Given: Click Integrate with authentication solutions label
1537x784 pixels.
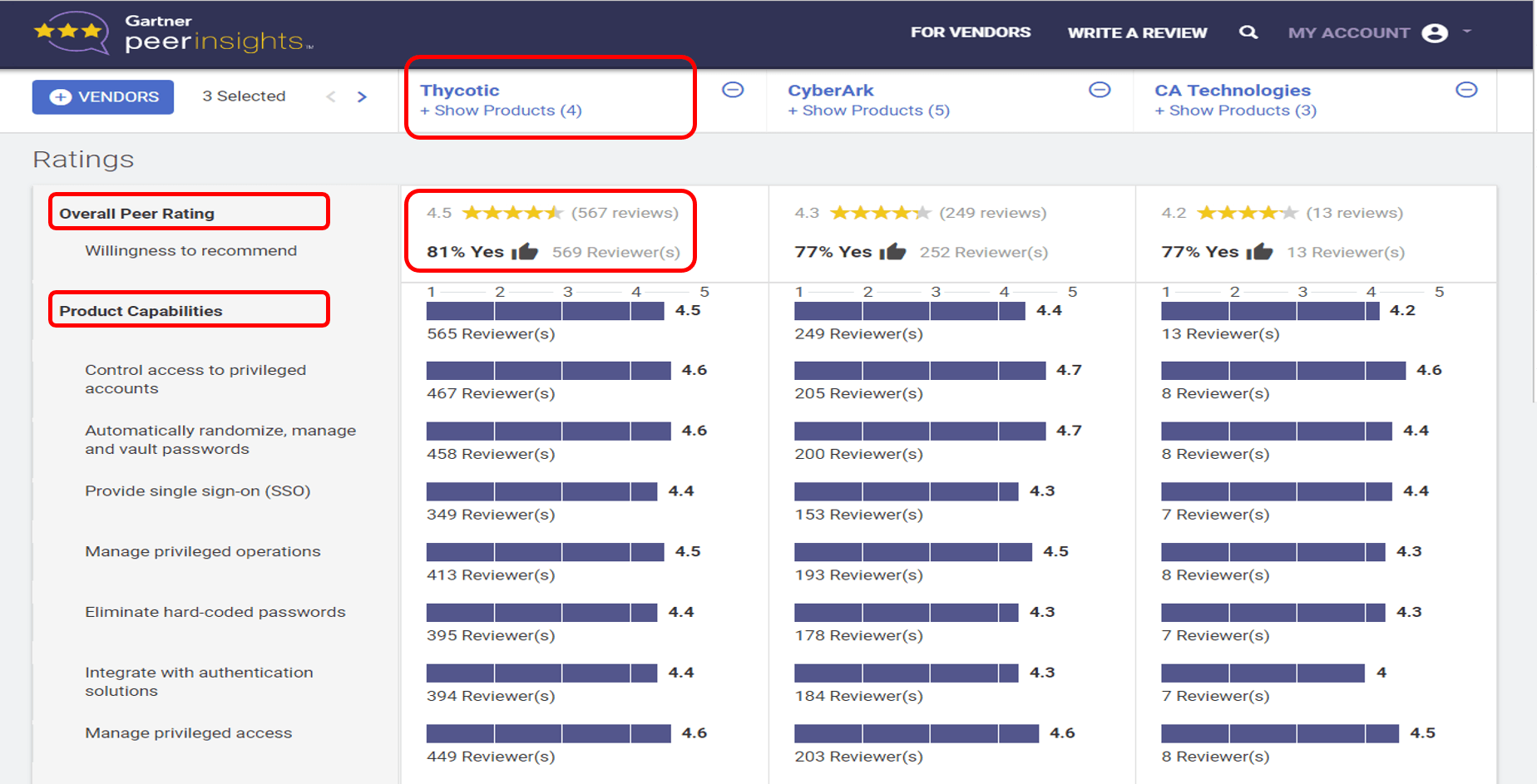Looking at the screenshot, I should [199, 682].
